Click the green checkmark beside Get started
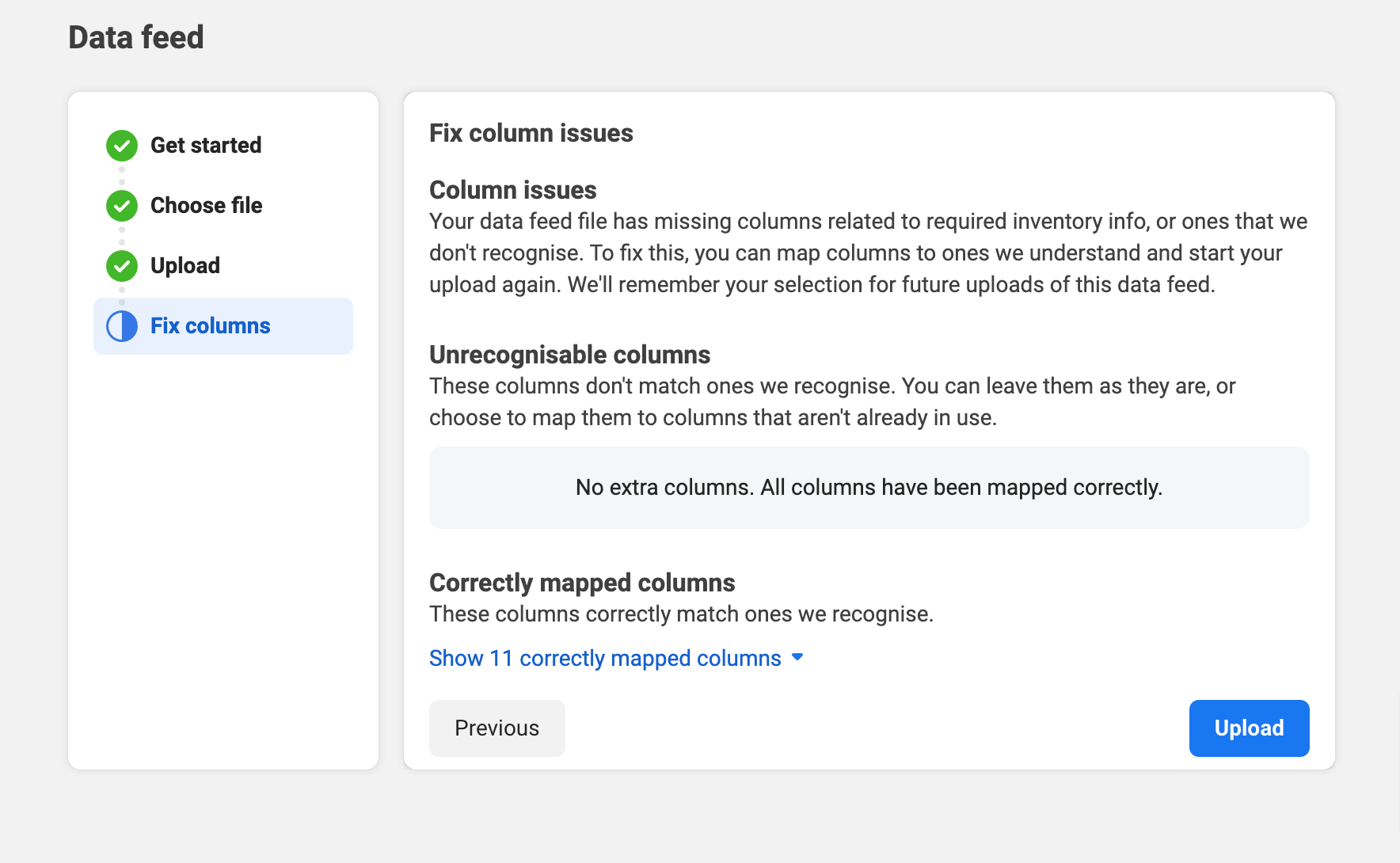 pyautogui.click(x=122, y=146)
